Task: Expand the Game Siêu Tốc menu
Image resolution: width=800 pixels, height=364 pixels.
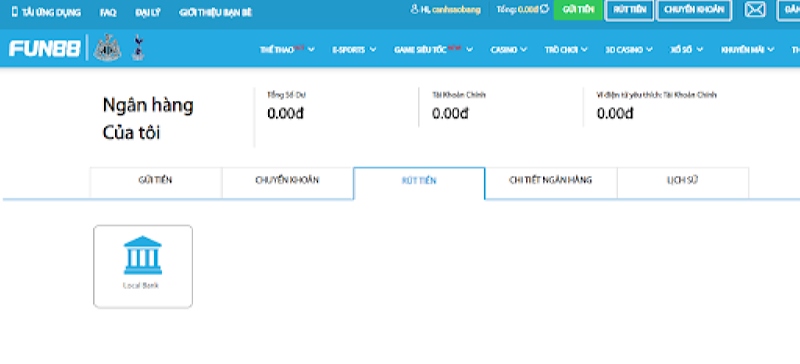Action: 433,50
